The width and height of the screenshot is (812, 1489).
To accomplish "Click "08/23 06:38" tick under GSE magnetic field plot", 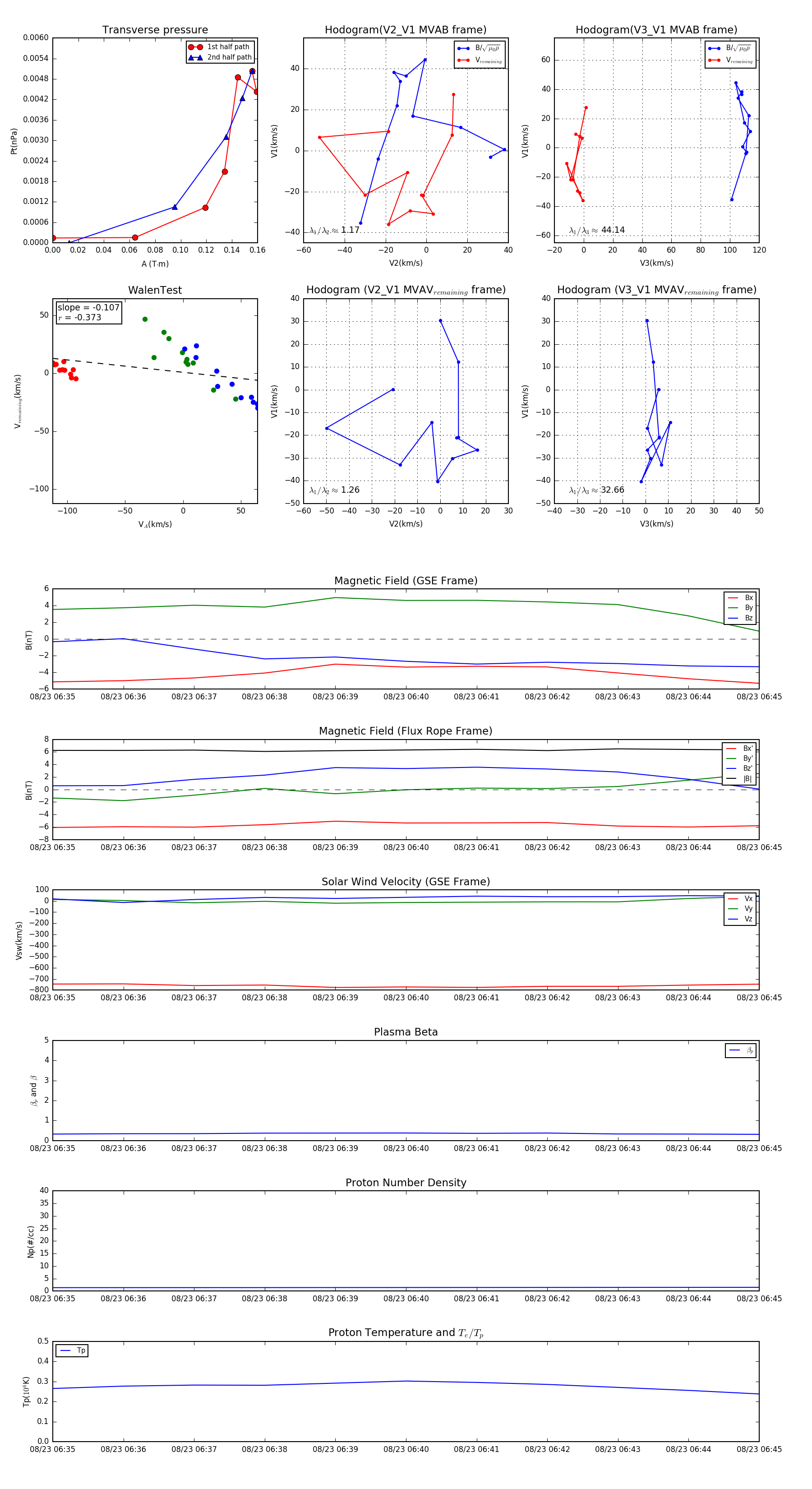I will click(x=264, y=697).
